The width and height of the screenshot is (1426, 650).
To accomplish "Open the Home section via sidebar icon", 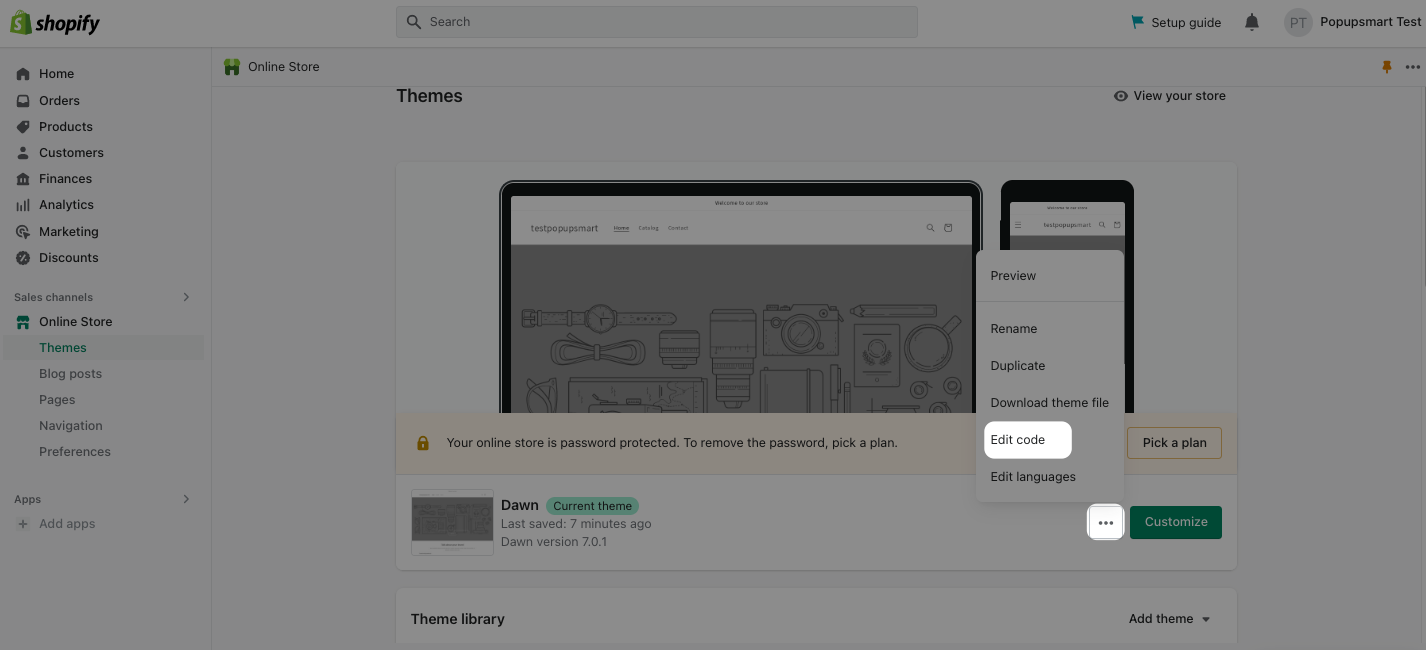I will 22,73.
